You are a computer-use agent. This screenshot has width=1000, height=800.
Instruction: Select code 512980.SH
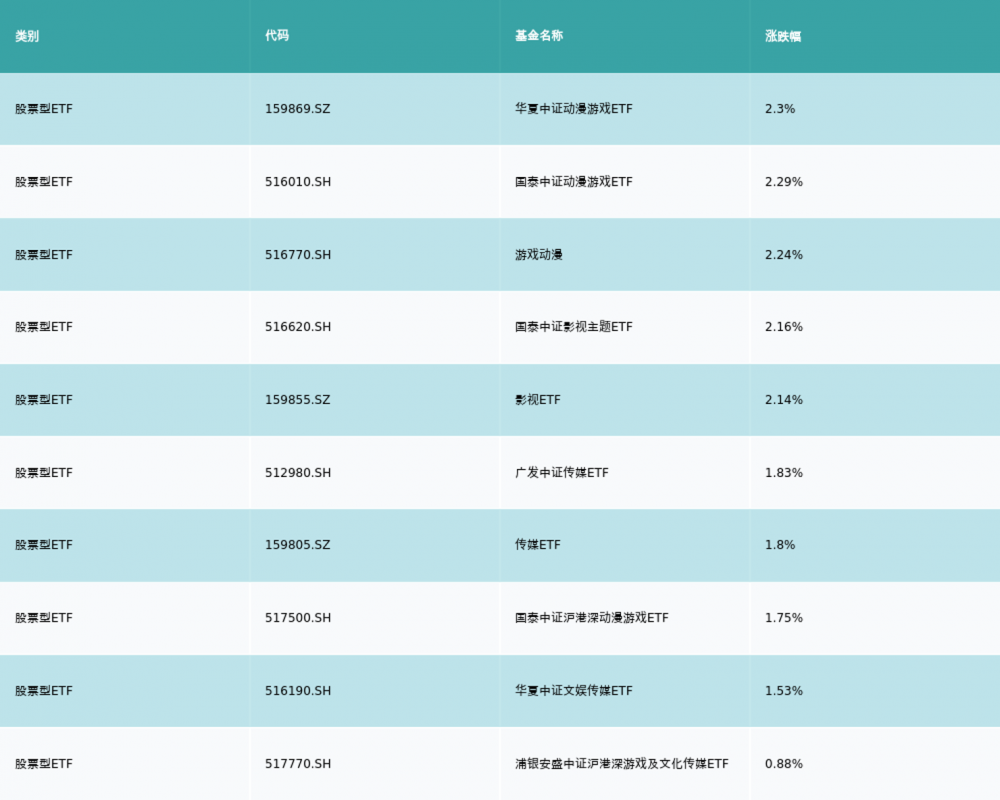(x=298, y=473)
